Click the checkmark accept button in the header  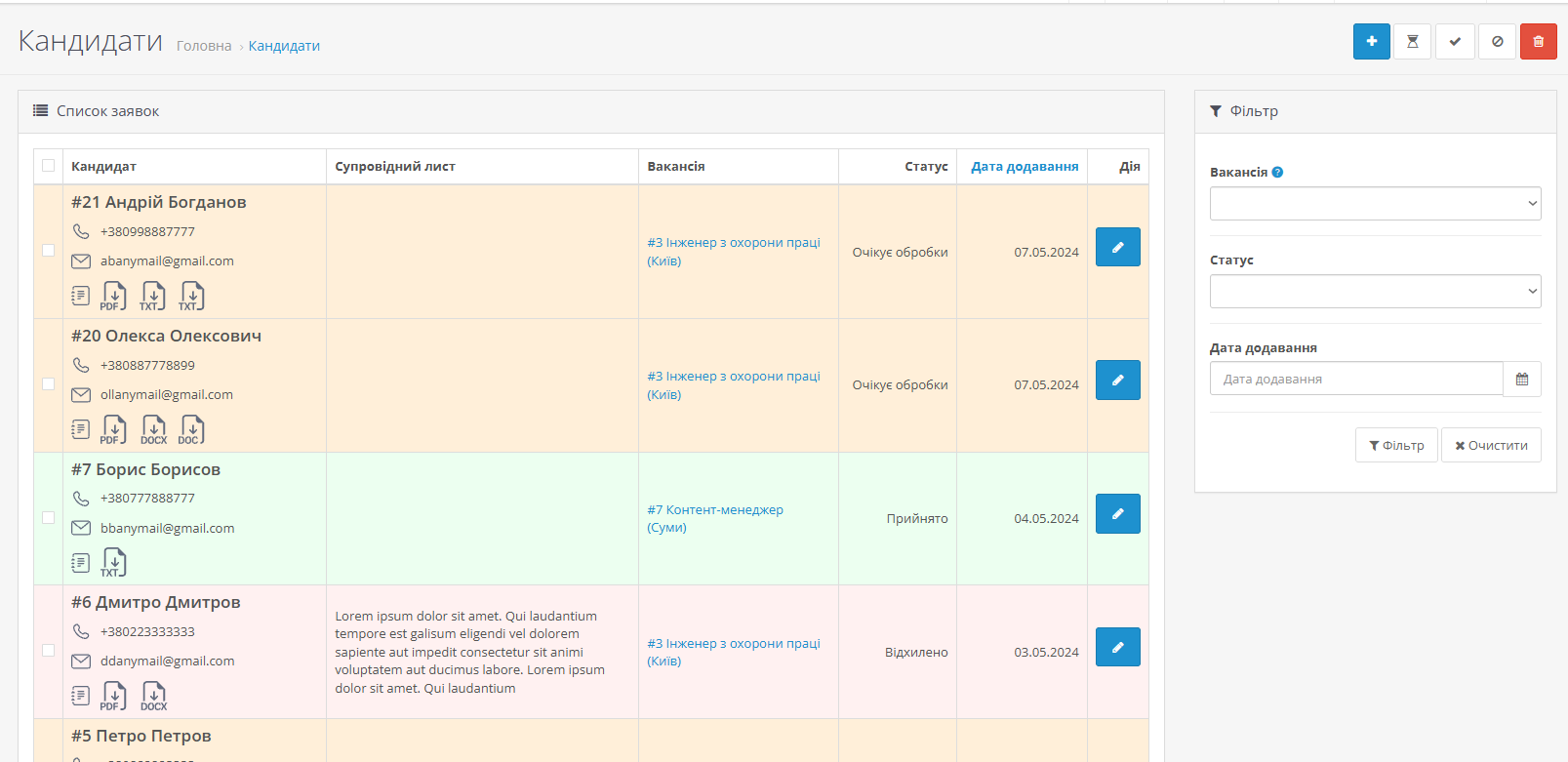[x=1455, y=41]
